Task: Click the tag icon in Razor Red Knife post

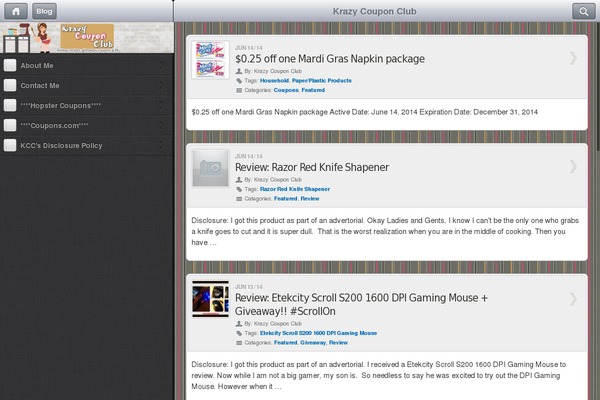Action: point(239,189)
